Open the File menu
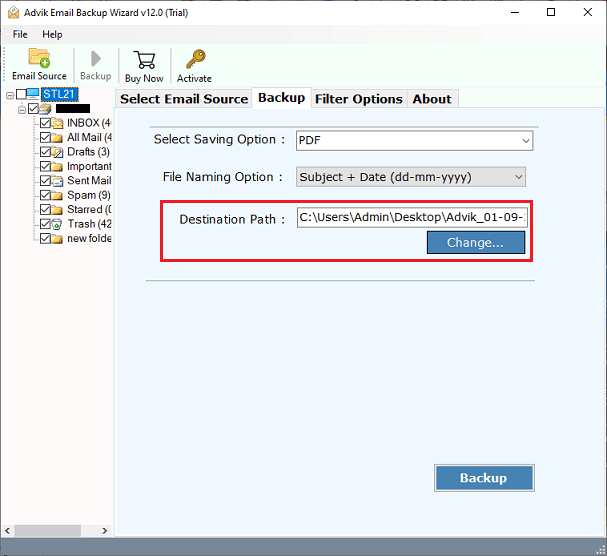 (20, 34)
